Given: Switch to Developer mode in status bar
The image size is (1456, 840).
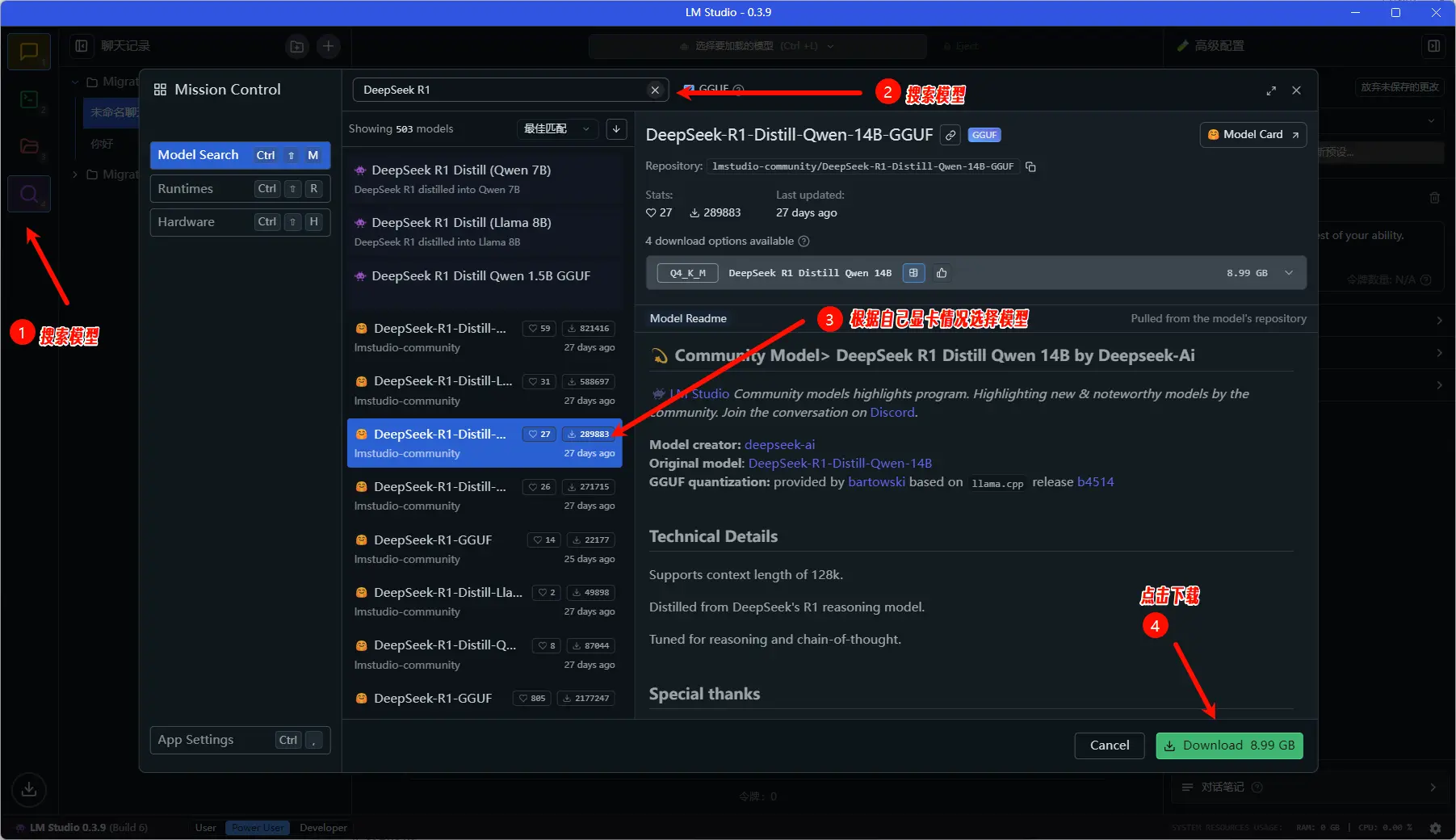Looking at the screenshot, I should [x=323, y=827].
